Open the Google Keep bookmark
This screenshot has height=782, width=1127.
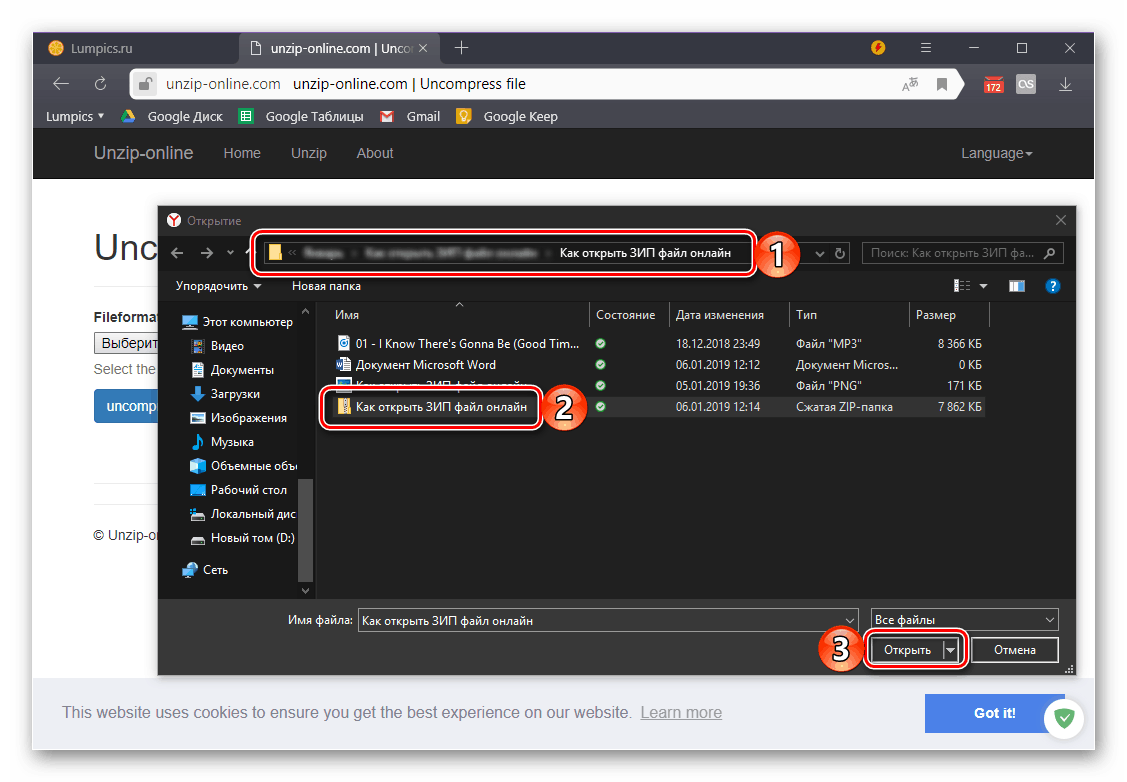tap(507, 116)
